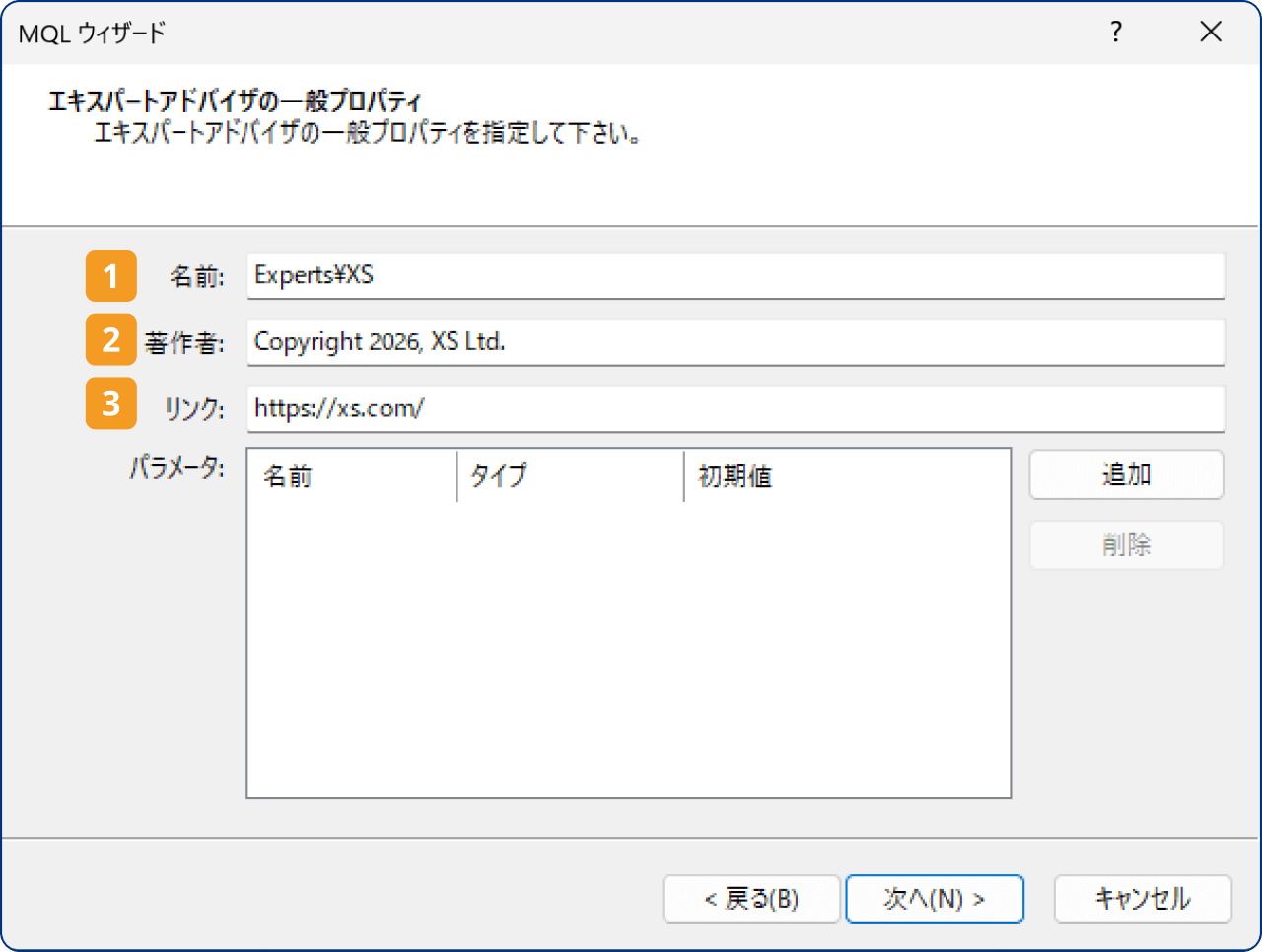The height and width of the screenshot is (952, 1262).
Task: Click the MQL ウィザード title text
Action: click(93, 34)
